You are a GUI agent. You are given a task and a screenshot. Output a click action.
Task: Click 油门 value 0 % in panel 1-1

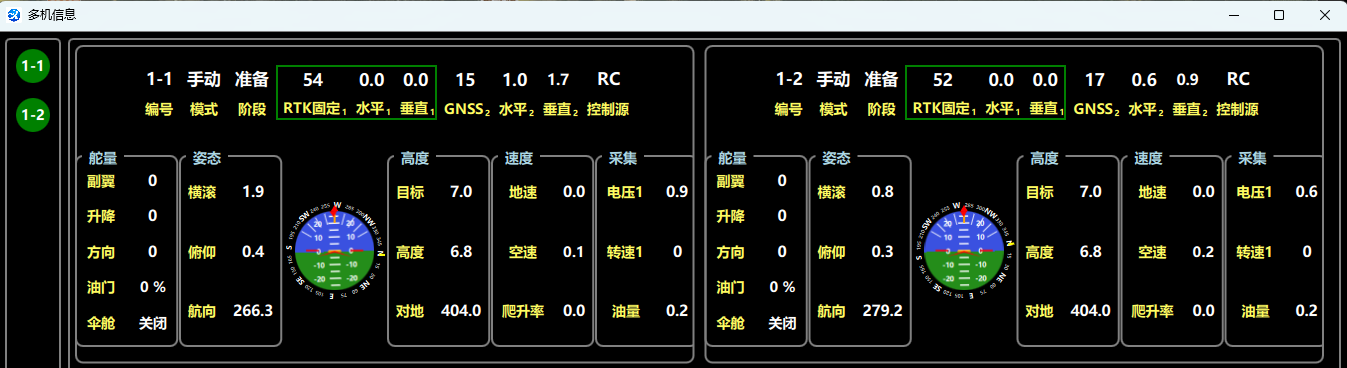pos(153,287)
